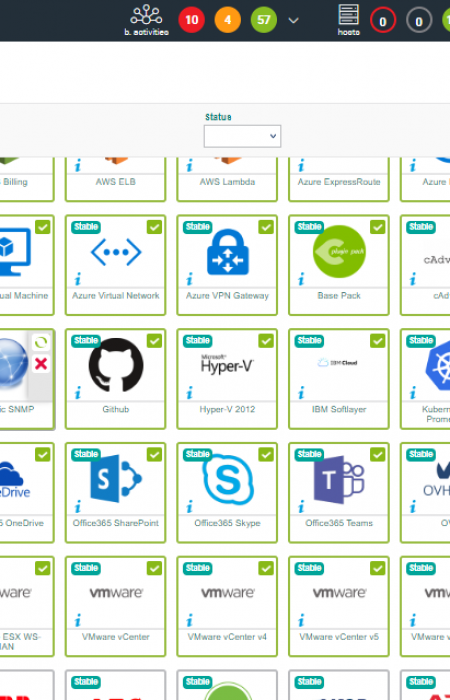Toggle the Hyper-V 2012 checkmark
Image resolution: width=450 pixels, height=700 pixels.
[x=266, y=341]
